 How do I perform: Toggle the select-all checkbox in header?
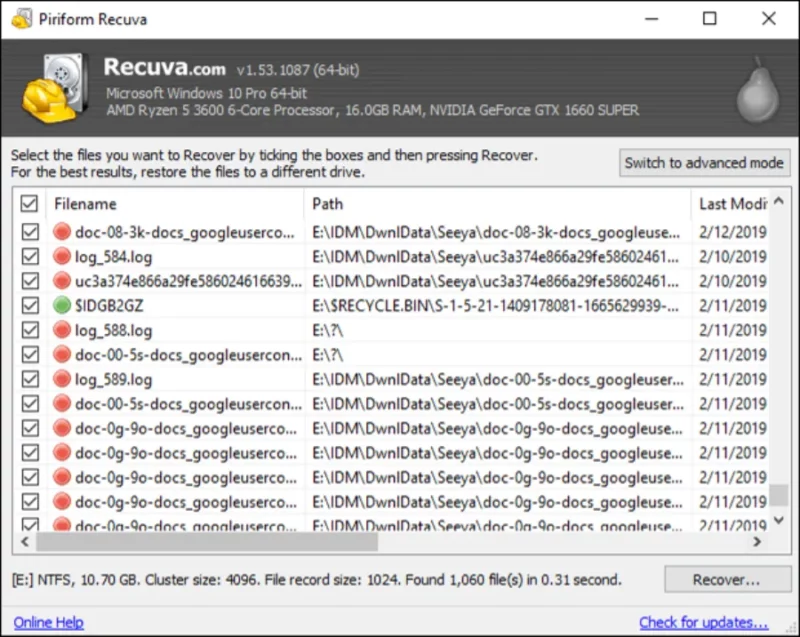click(x=30, y=203)
